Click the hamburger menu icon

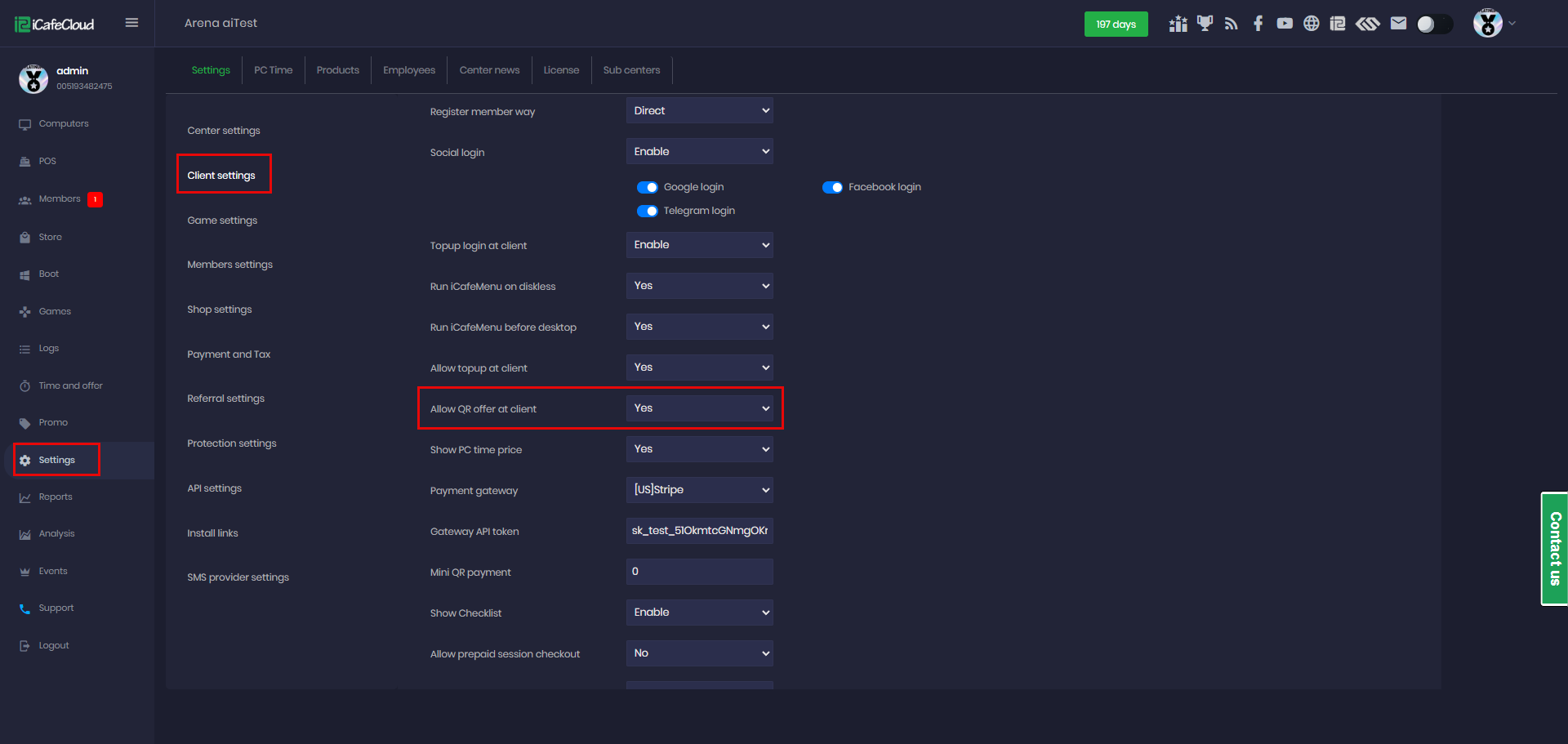[131, 23]
